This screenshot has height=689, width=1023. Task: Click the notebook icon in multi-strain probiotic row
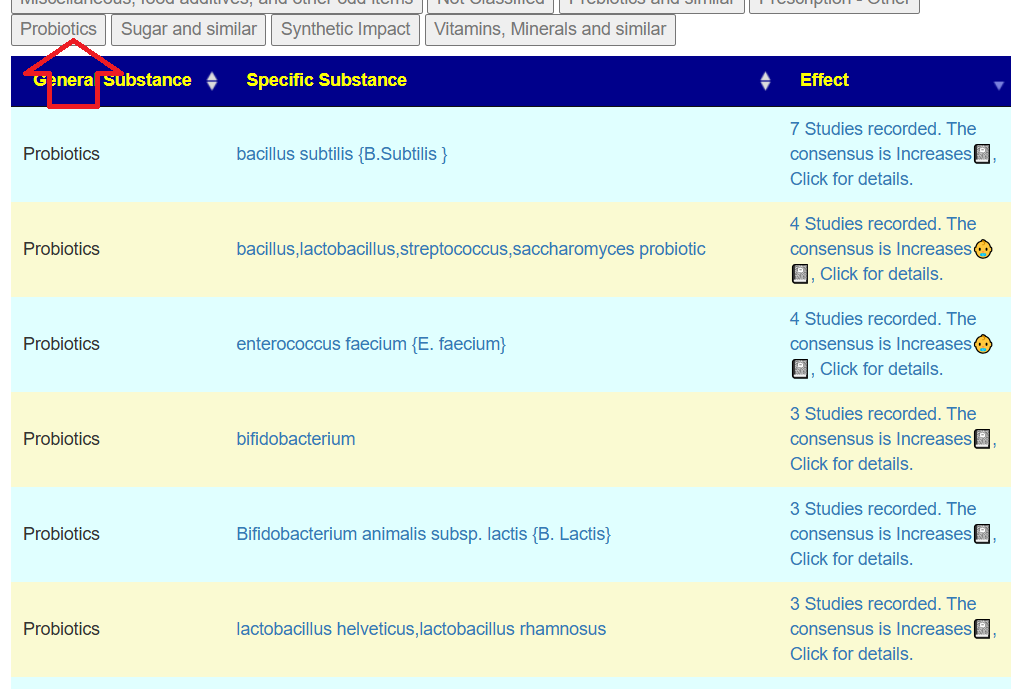point(800,274)
